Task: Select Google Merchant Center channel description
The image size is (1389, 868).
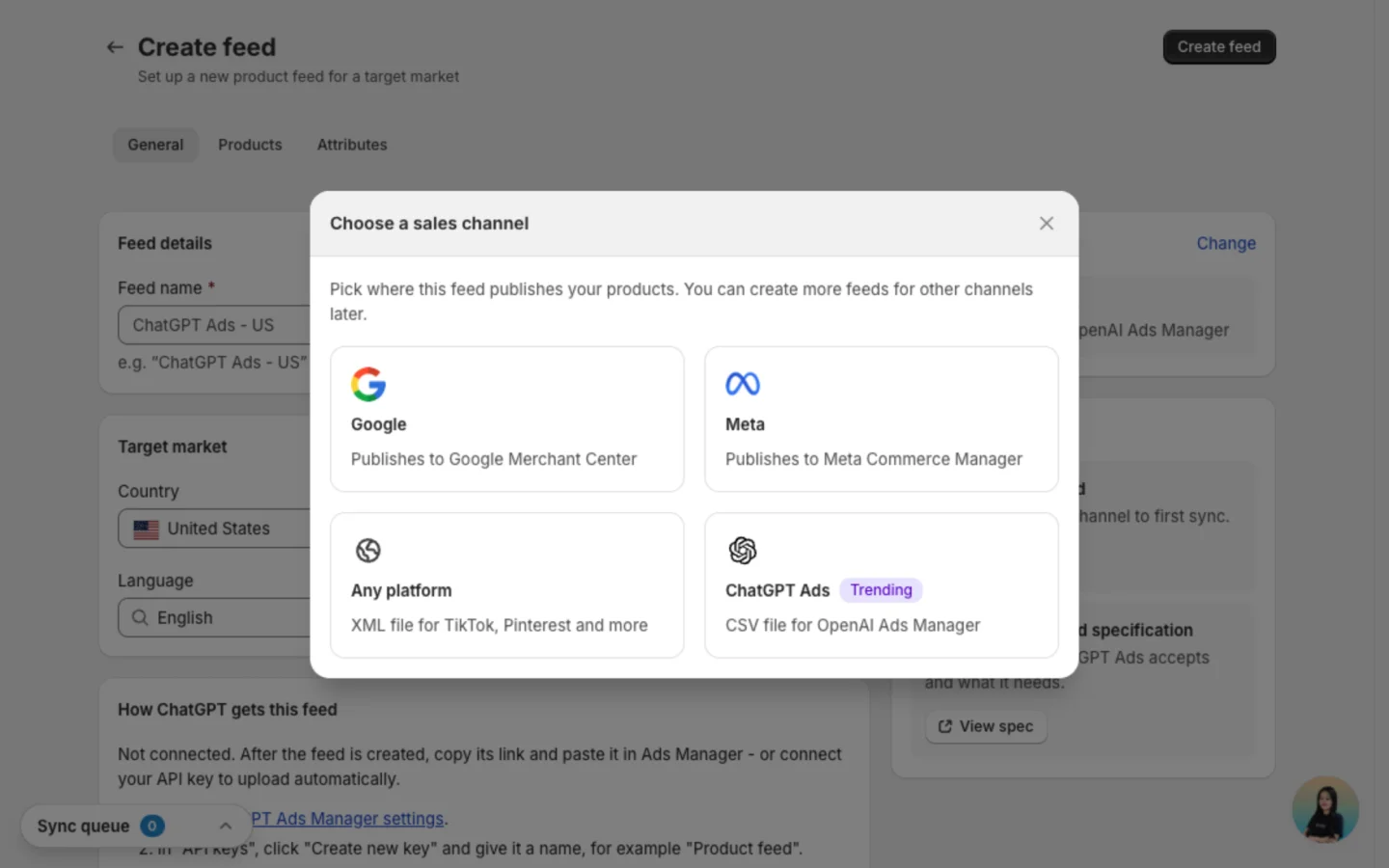Action: (x=494, y=459)
